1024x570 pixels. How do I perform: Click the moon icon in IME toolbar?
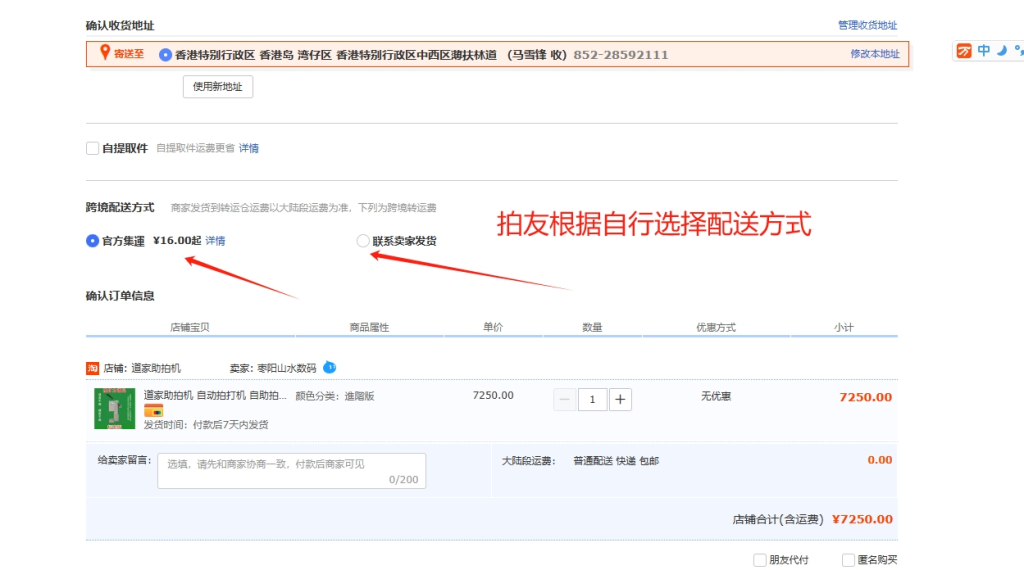click(1002, 51)
